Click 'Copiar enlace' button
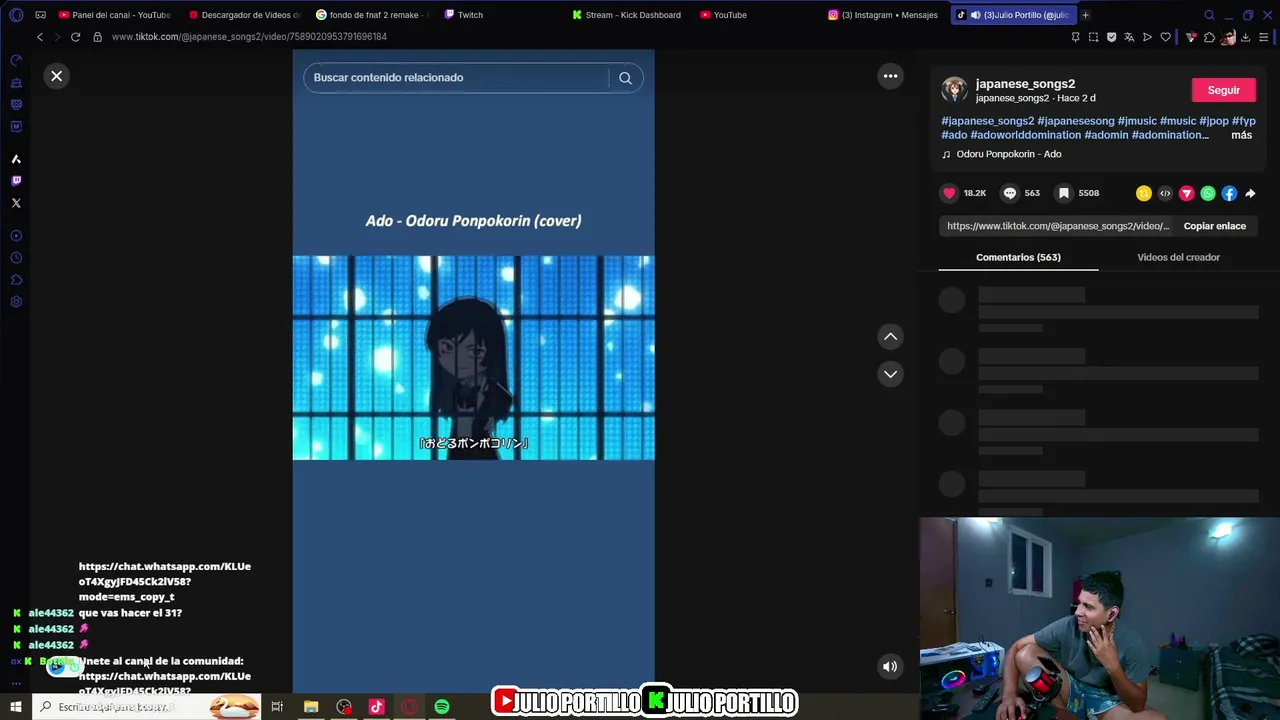Screen dimensions: 1280x720 coord(1214,226)
